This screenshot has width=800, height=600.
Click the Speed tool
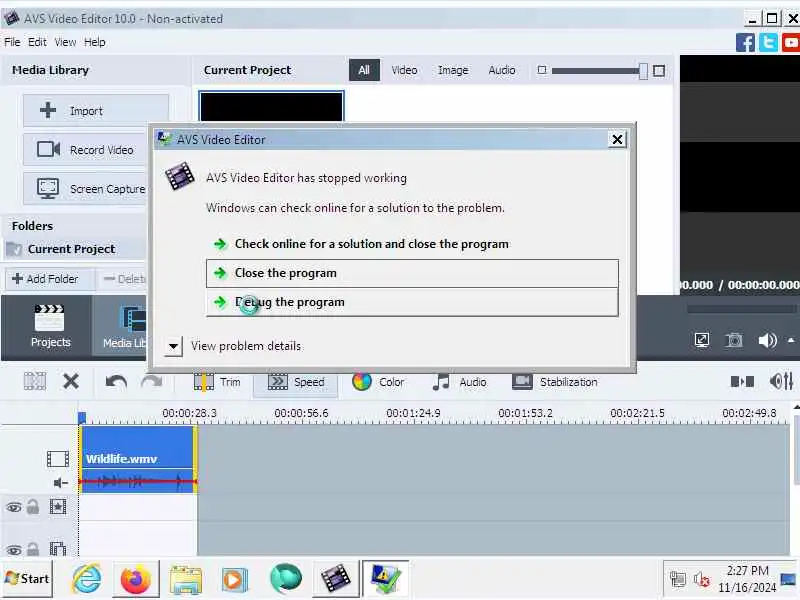click(x=296, y=382)
